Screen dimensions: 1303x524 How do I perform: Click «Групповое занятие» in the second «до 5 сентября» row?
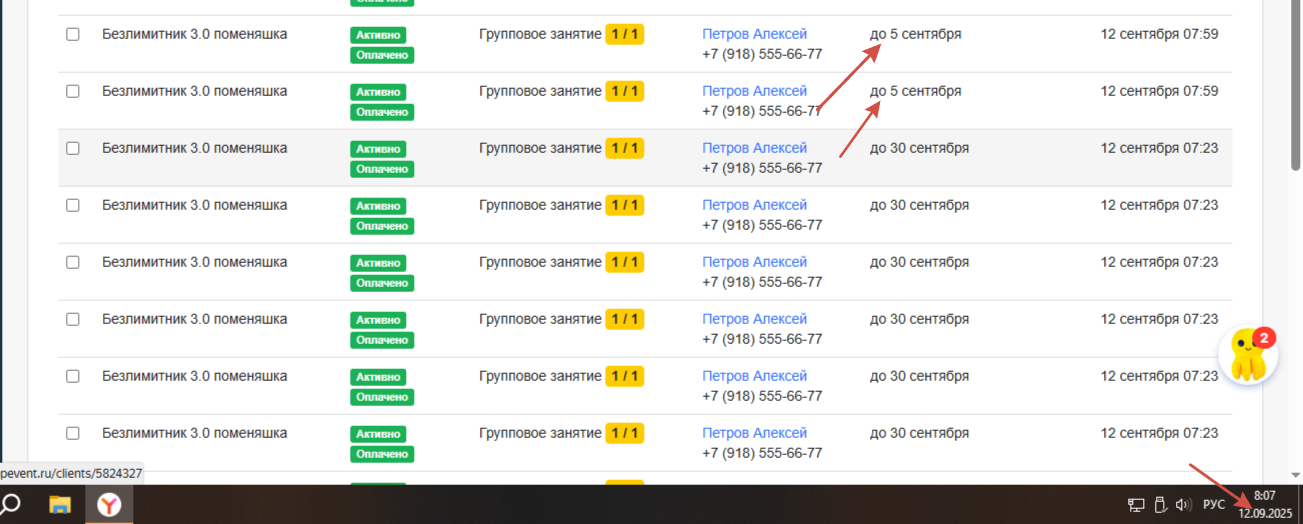[x=540, y=91]
